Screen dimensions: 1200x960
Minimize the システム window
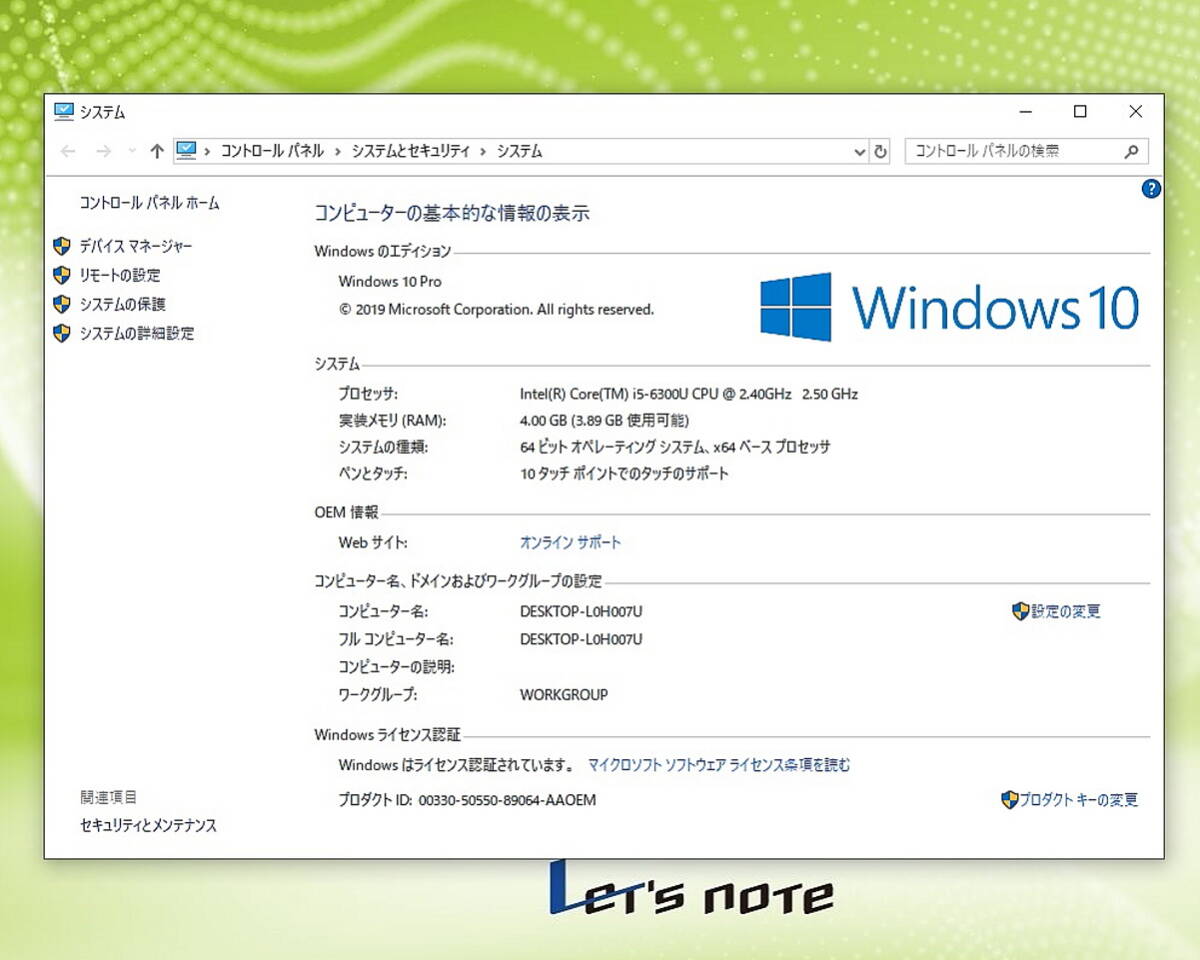click(x=1025, y=112)
